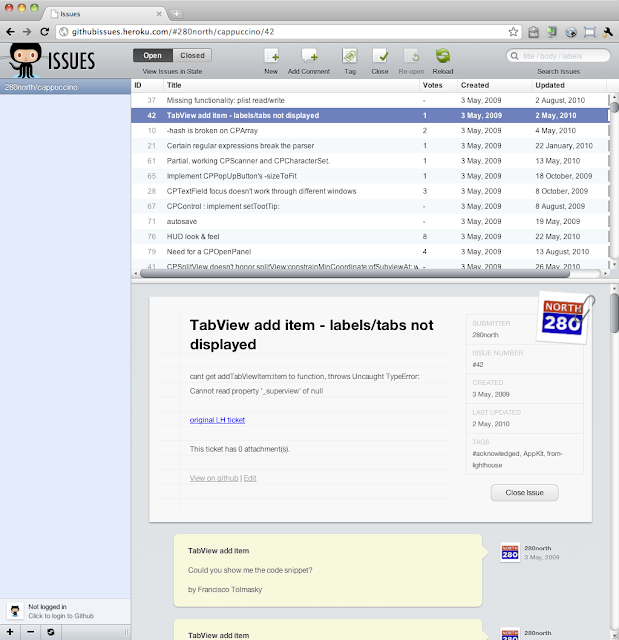Click the globe extension icon in browser toolbar
Viewport: 619px width, 640px height.
tap(571, 32)
